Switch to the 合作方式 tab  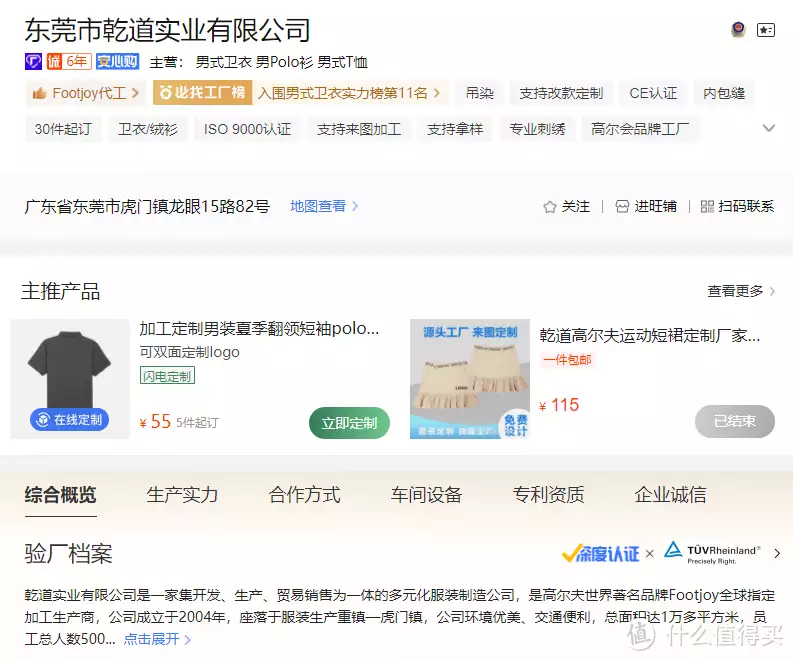click(x=304, y=494)
